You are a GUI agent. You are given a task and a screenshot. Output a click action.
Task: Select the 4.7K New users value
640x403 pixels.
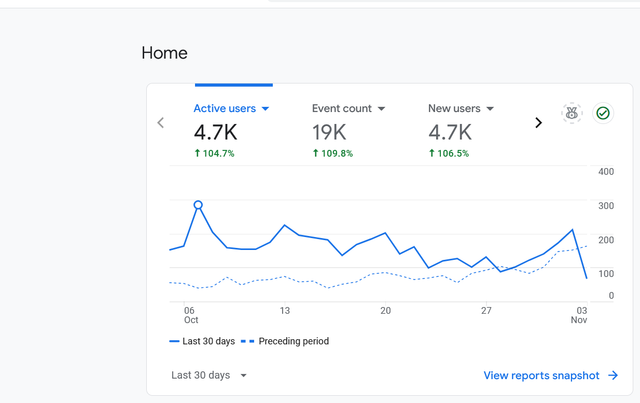point(450,132)
